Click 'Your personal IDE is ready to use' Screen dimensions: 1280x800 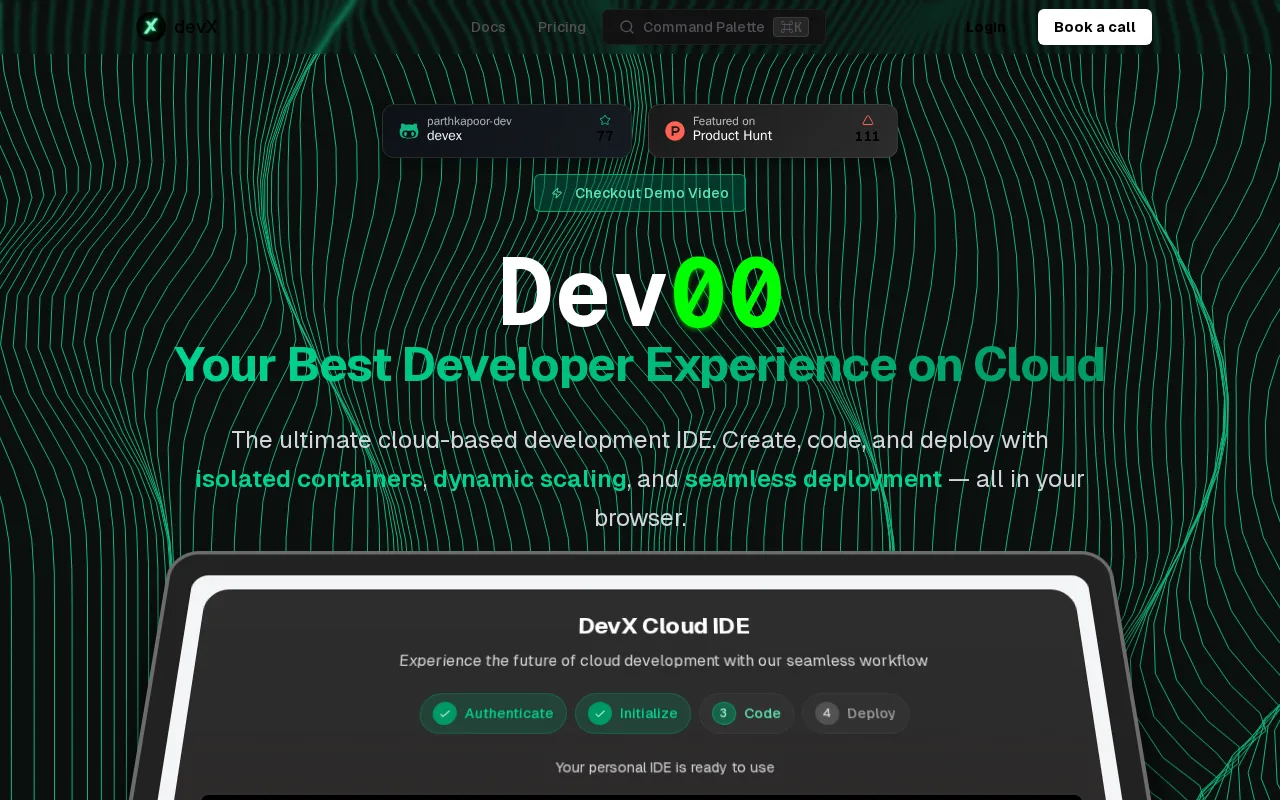click(x=665, y=767)
